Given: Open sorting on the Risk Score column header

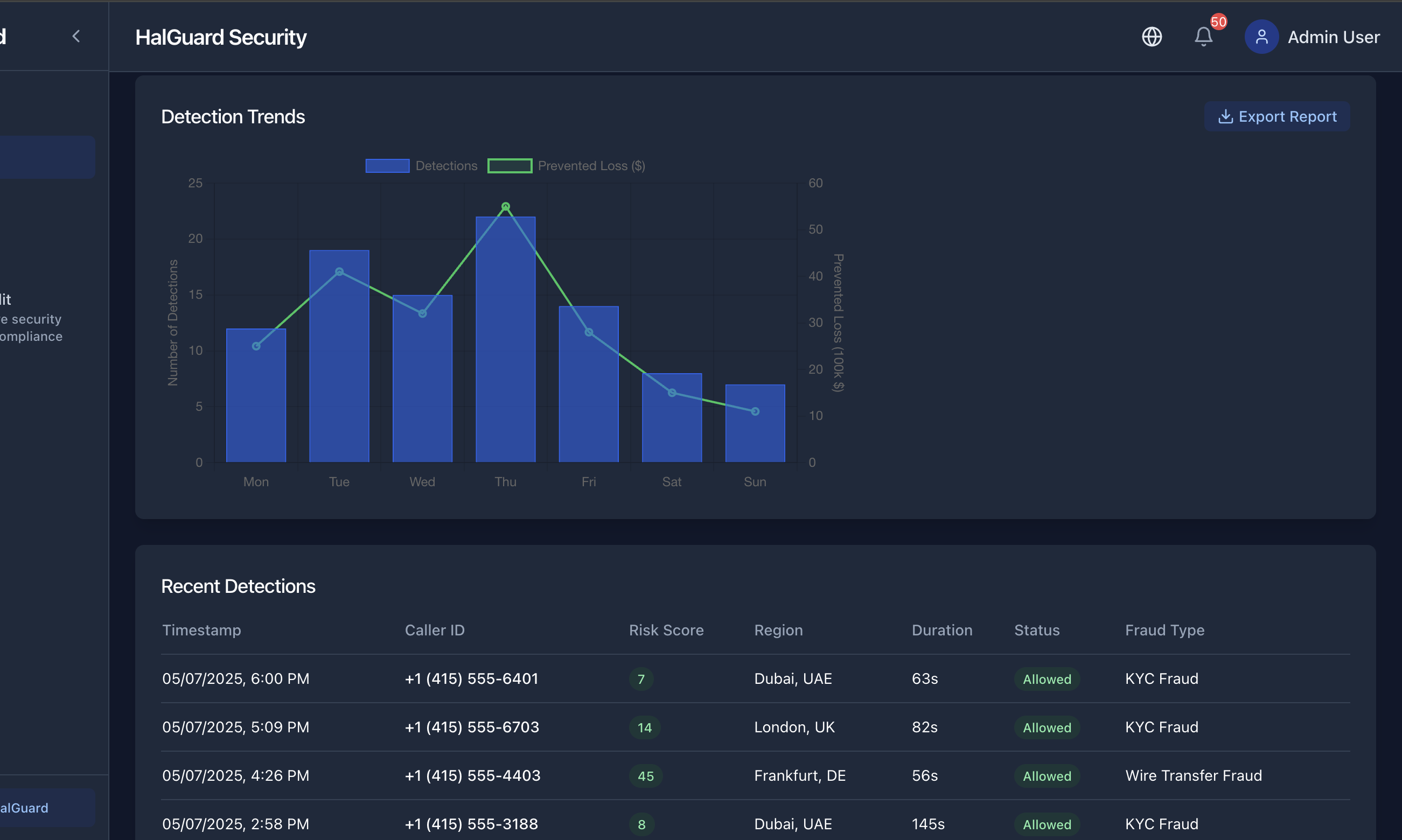Looking at the screenshot, I should [x=666, y=630].
